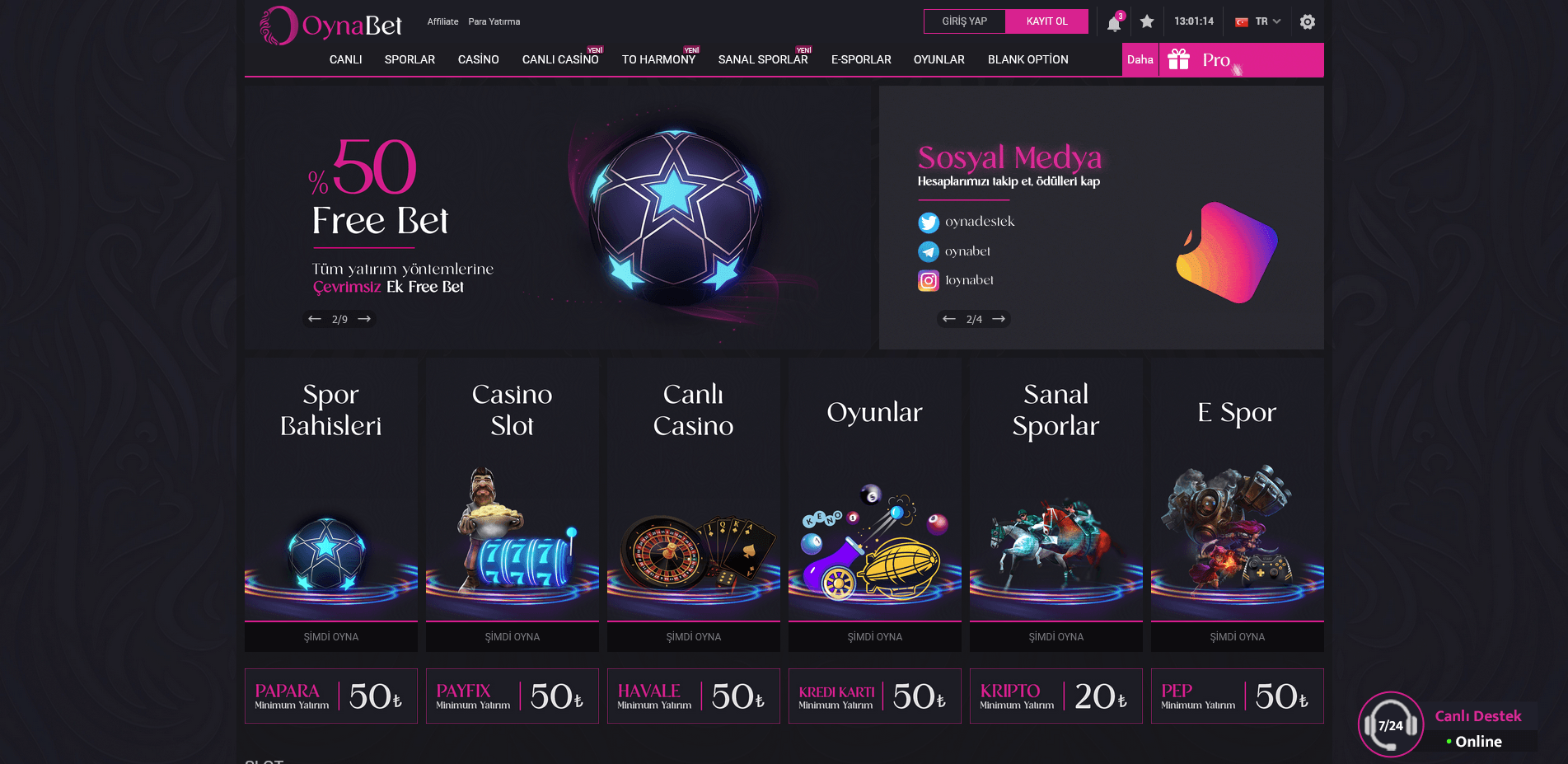Expand the TR language dropdown
Viewport: 1568px width, 764px height.
click(x=1258, y=22)
